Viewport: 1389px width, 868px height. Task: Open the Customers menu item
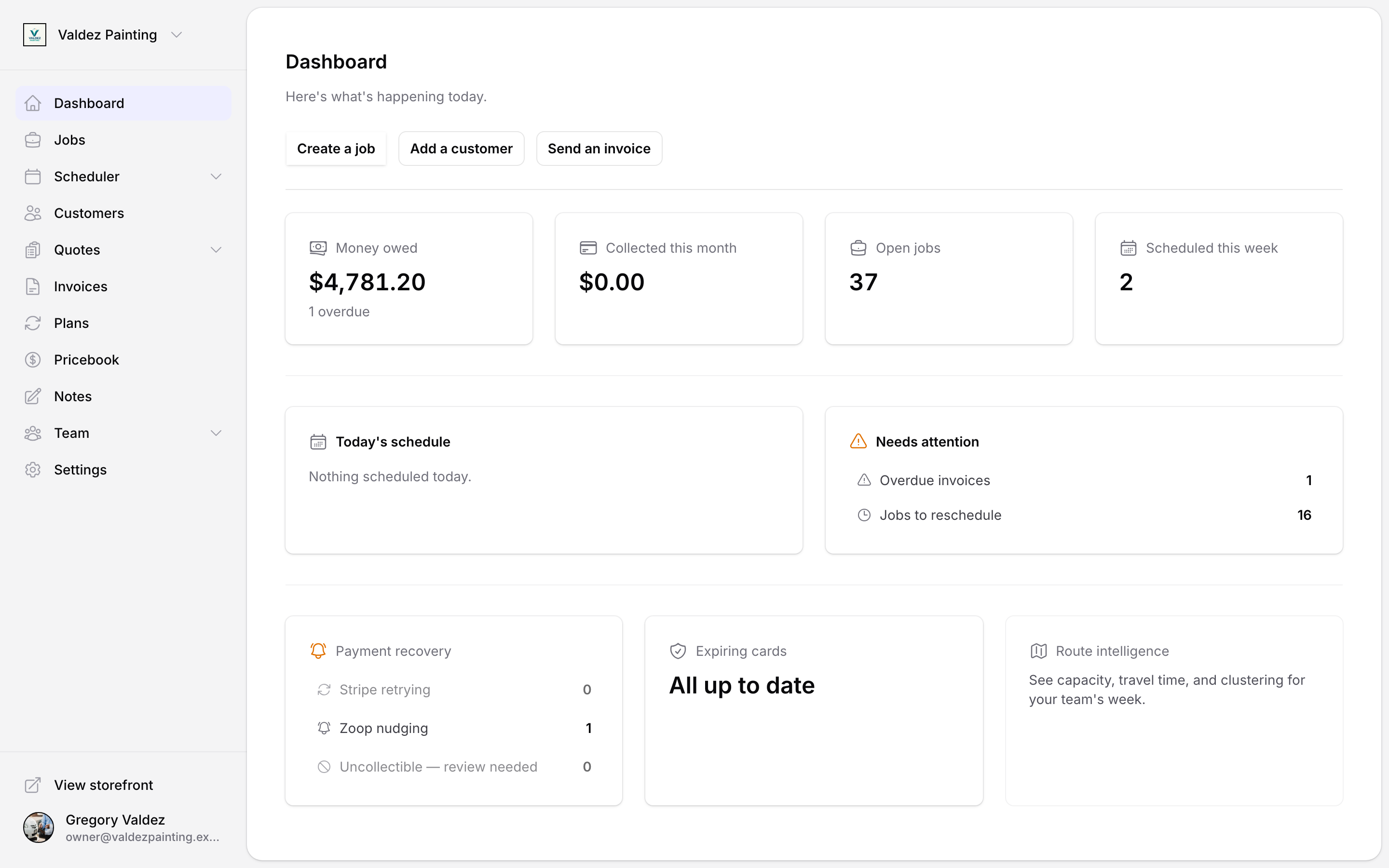click(x=123, y=214)
